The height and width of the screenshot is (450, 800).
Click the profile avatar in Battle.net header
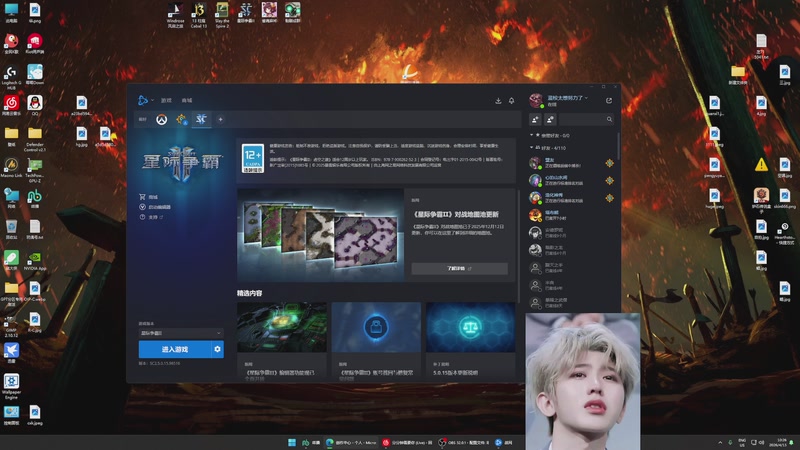(536, 101)
